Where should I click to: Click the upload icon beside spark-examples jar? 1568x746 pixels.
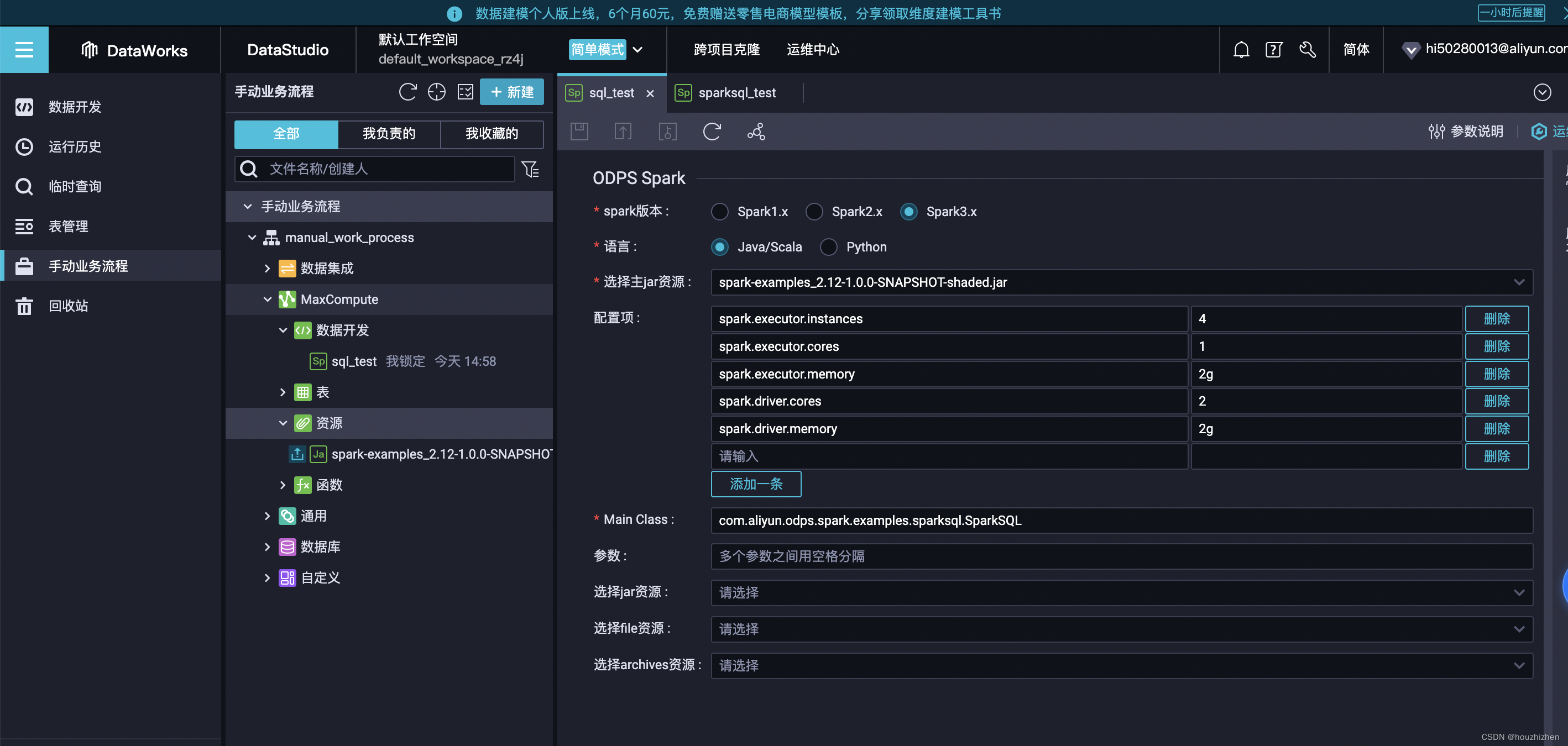point(297,454)
